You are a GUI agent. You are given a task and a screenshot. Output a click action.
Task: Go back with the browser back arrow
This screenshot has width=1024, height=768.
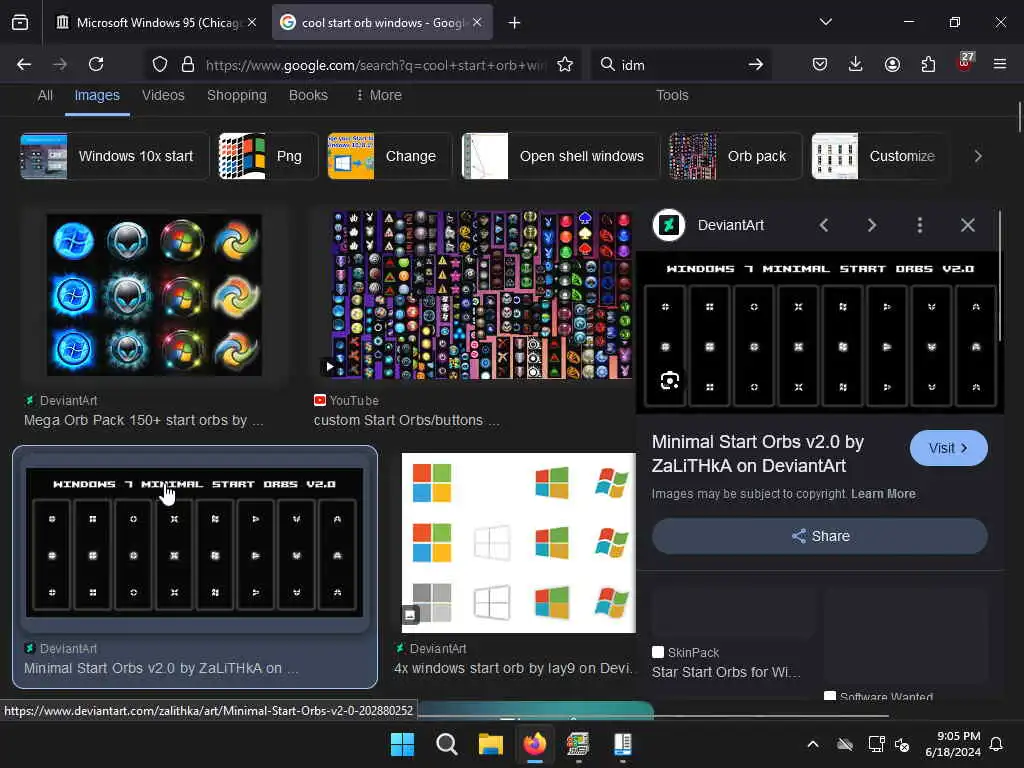click(x=24, y=64)
